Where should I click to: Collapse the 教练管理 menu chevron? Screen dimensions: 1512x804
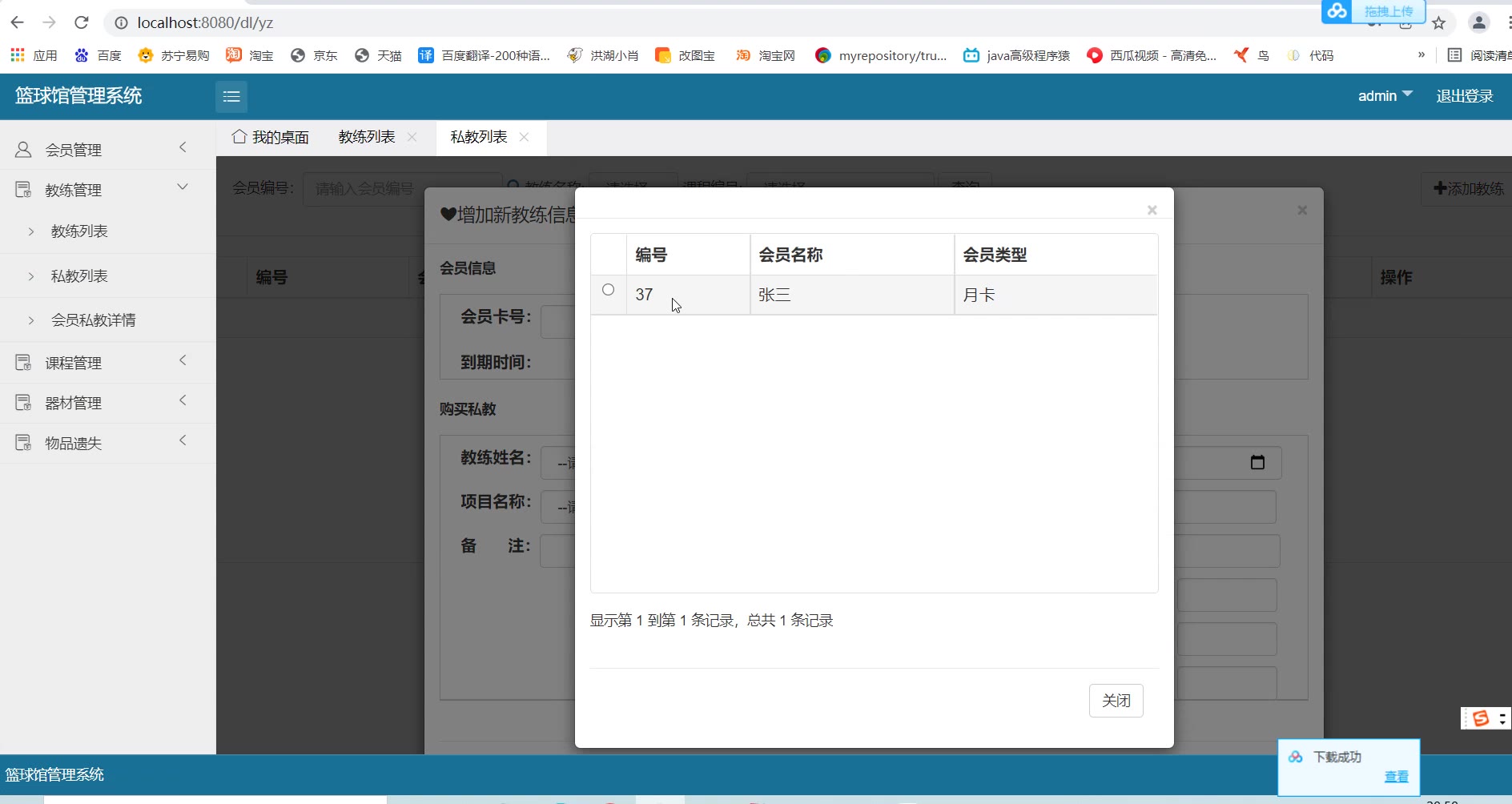(183, 187)
